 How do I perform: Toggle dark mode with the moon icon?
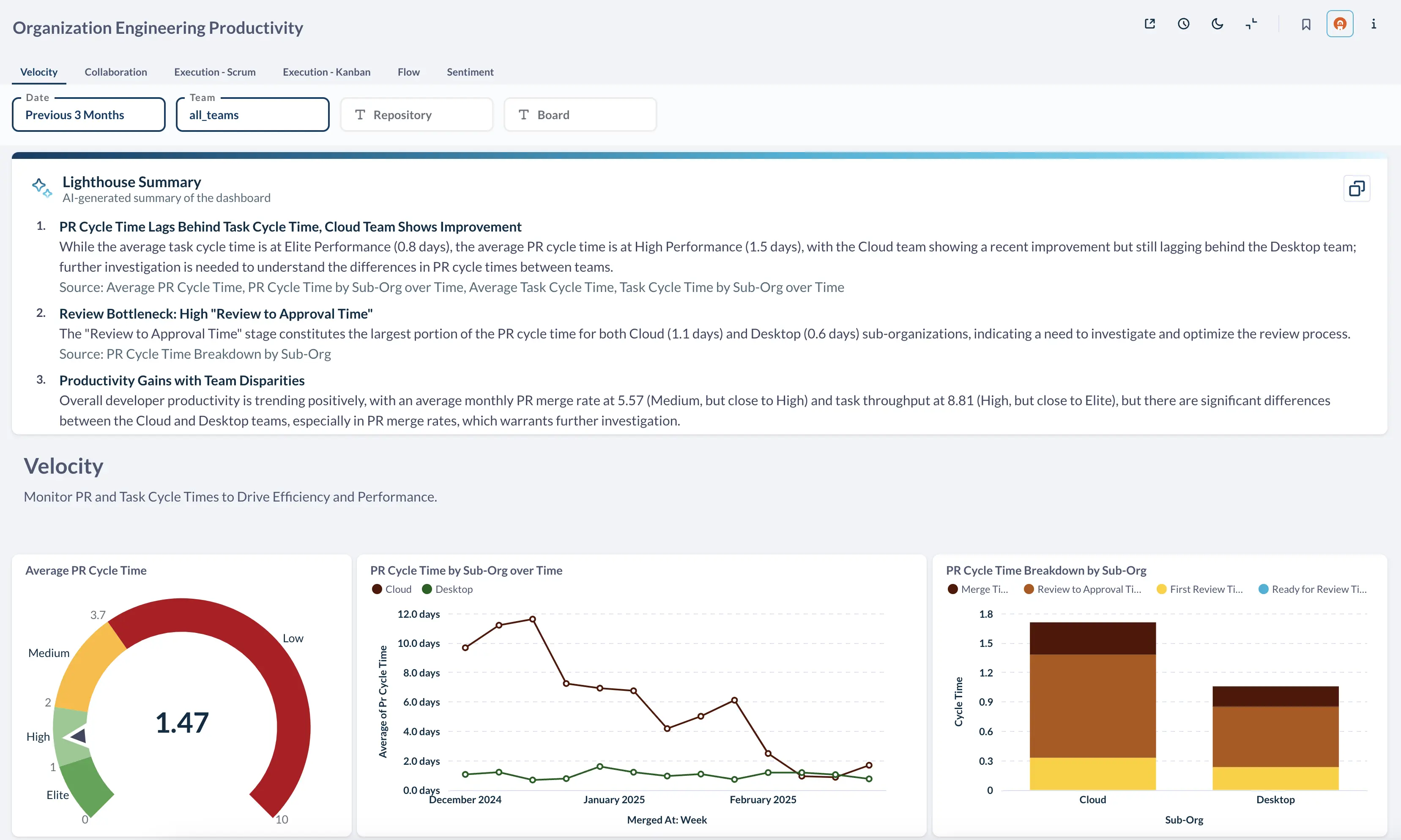(x=1217, y=24)
